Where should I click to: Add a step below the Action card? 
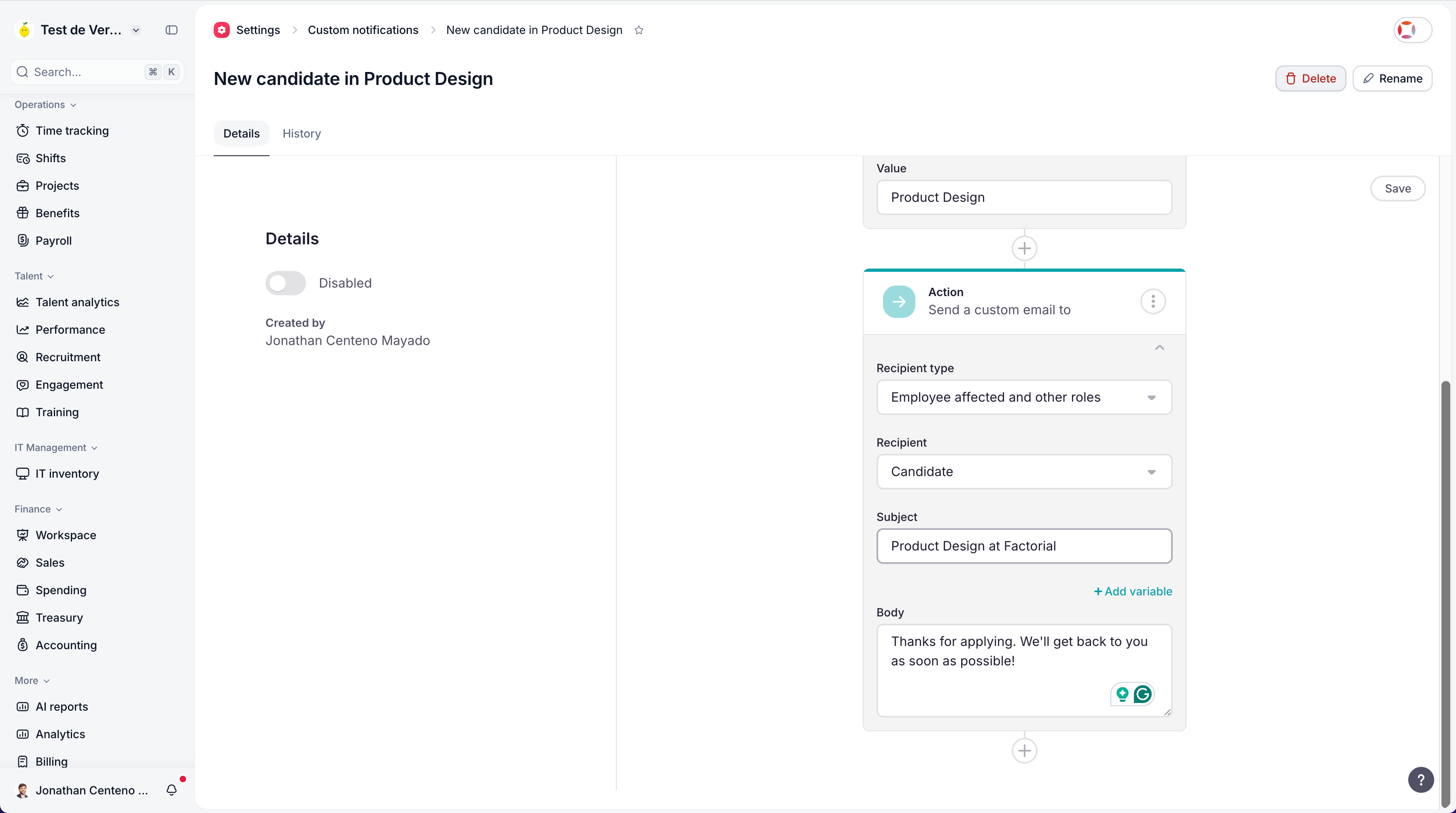[x=1024, y=750]
